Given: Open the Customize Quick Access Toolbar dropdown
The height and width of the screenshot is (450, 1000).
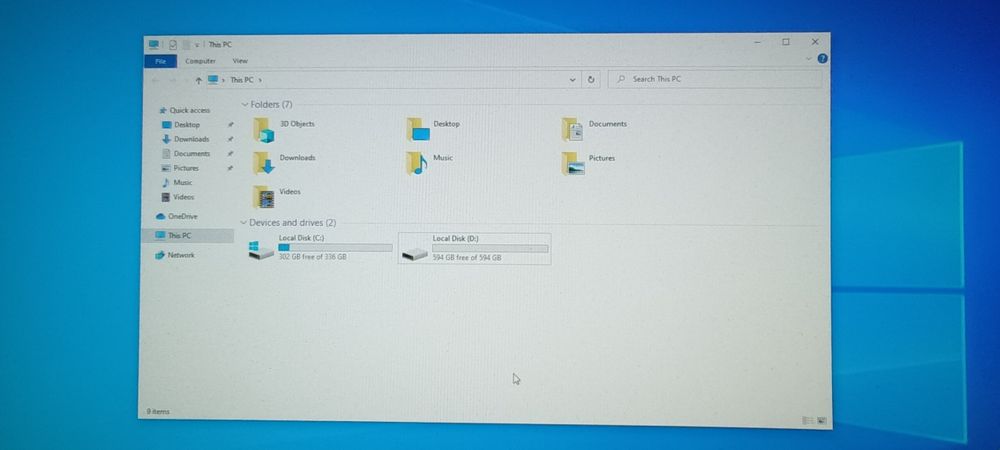Looking at the screenshot, I should tap(197, 45).
